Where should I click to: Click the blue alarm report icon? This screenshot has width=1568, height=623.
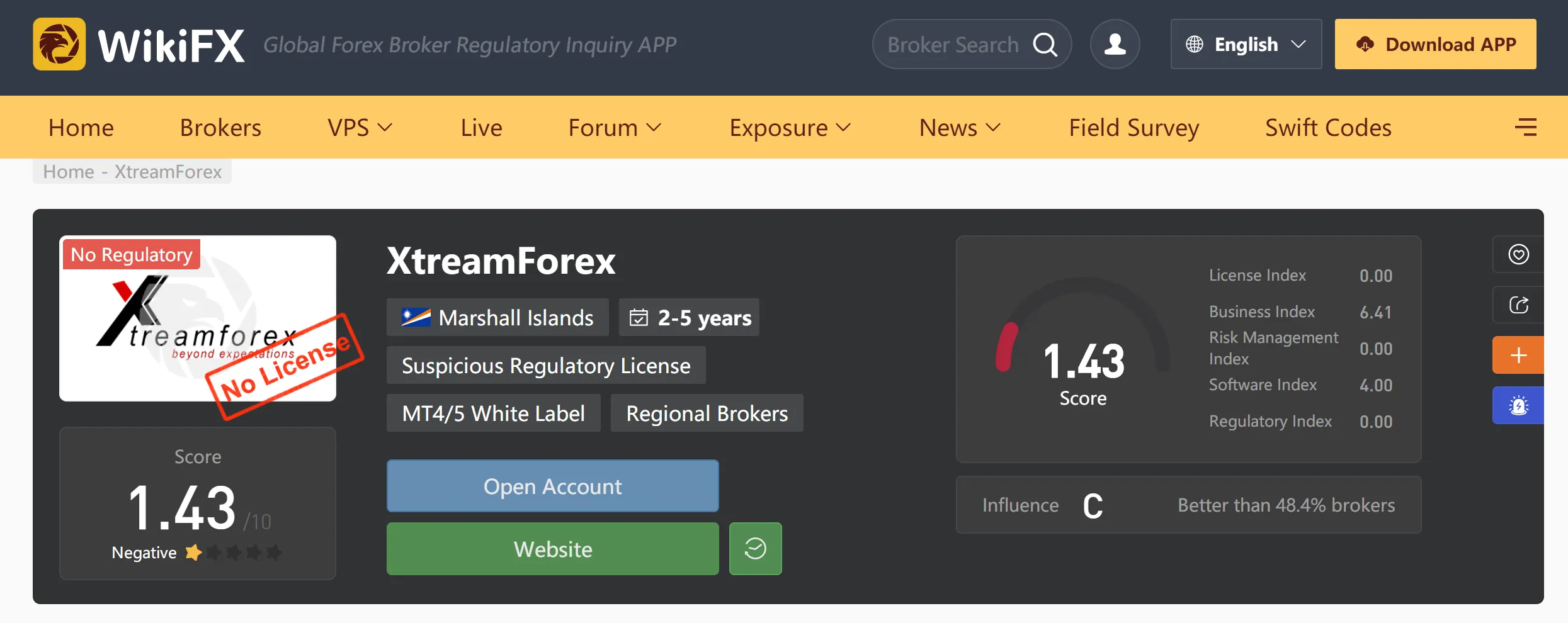pos(1518,405)
